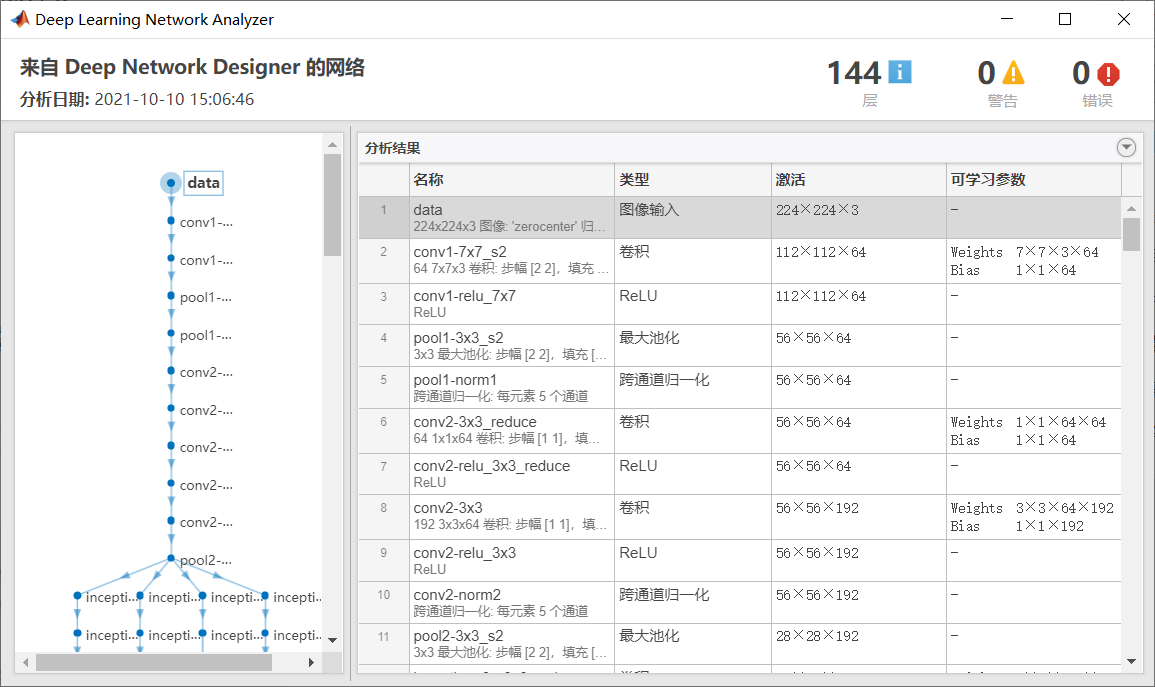The image size is (1155, 687).
Task: Click the 144 layers count
Action: [854, 73]
